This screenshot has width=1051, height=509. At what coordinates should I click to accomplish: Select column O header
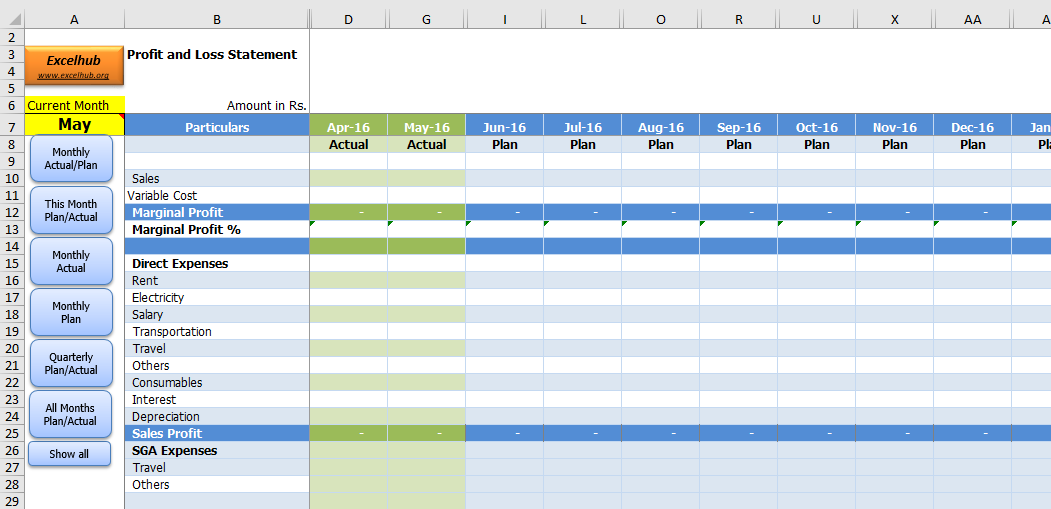[x=661, y=20]
